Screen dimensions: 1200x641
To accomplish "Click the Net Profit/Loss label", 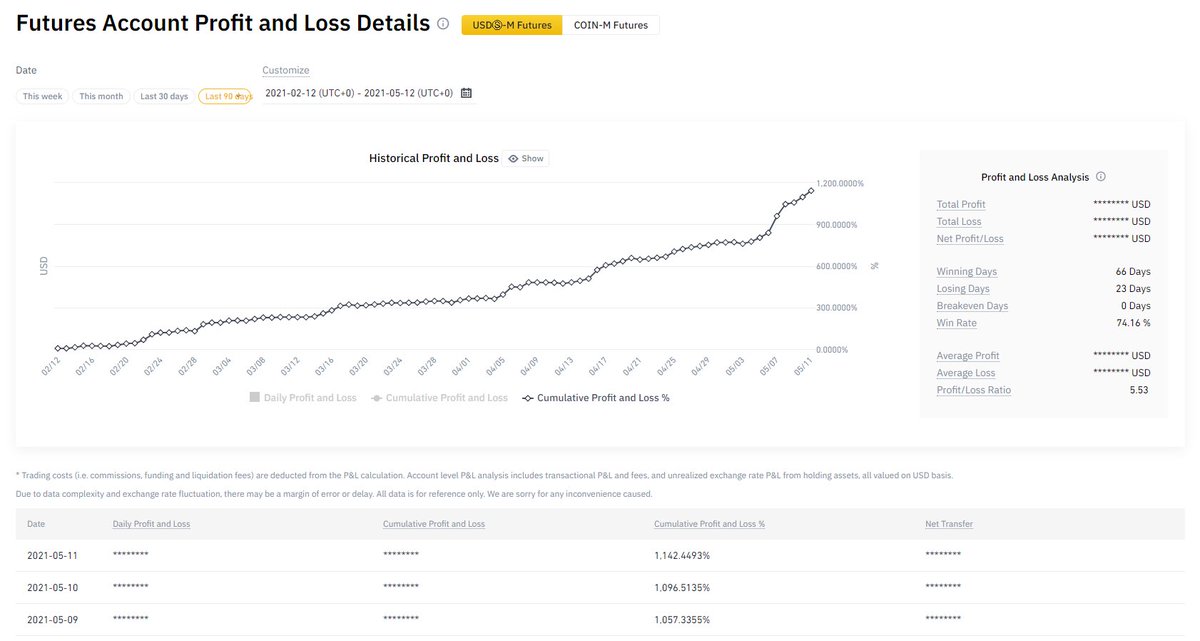I will click(x=970, y=238).
